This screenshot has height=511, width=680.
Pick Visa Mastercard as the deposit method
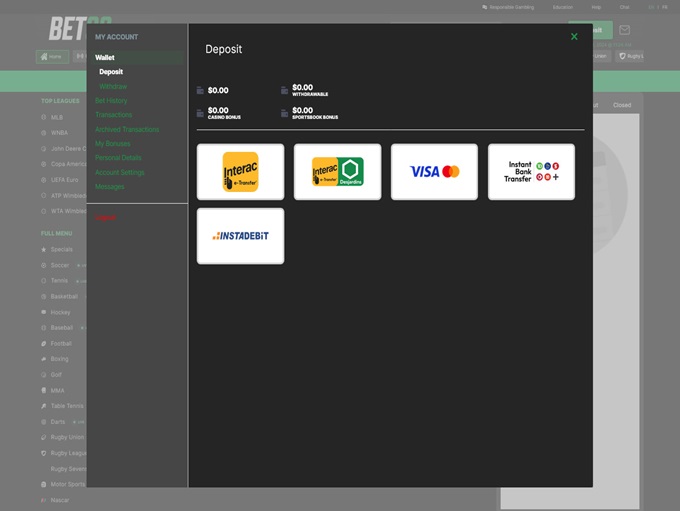point(434,172)
